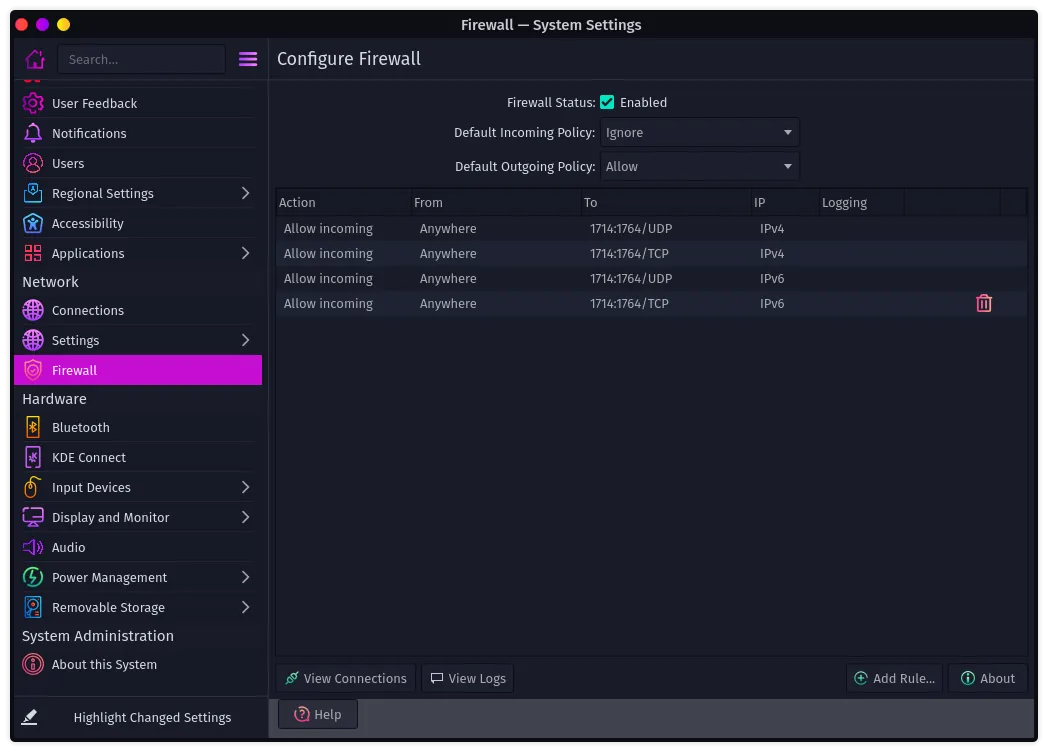Sort rules by the Action column header
Image resolution: width=1048 pixels, height=752 pixels.
[343, 203]
